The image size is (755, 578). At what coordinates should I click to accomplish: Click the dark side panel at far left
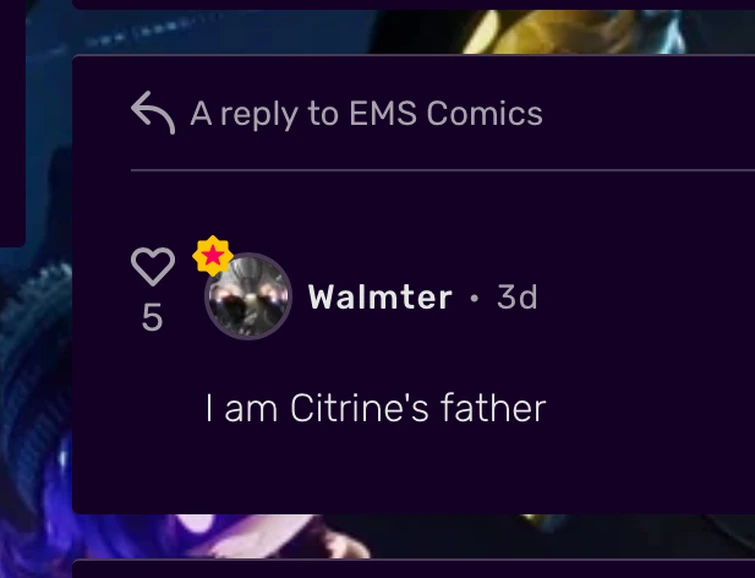point(12,123)
